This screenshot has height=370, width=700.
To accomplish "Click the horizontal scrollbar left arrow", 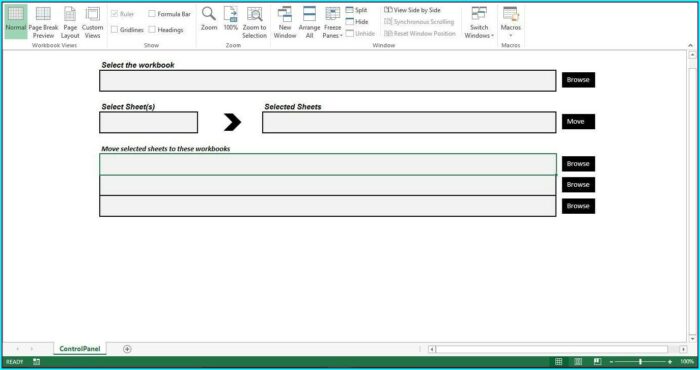I will pyautogui.click(x=432, y=349).
